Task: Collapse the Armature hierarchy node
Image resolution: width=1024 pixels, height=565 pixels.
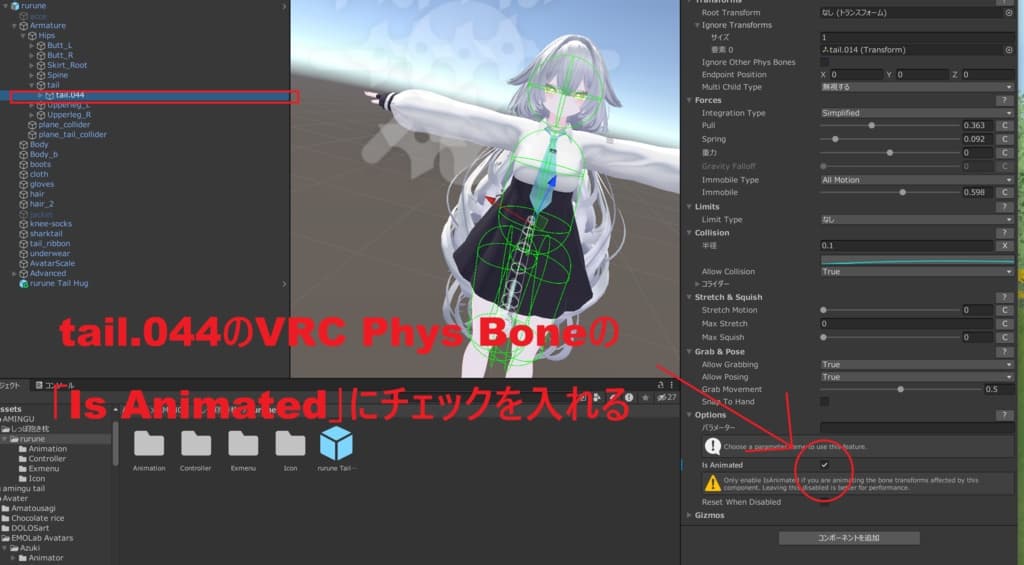Action: coord(14,25)
